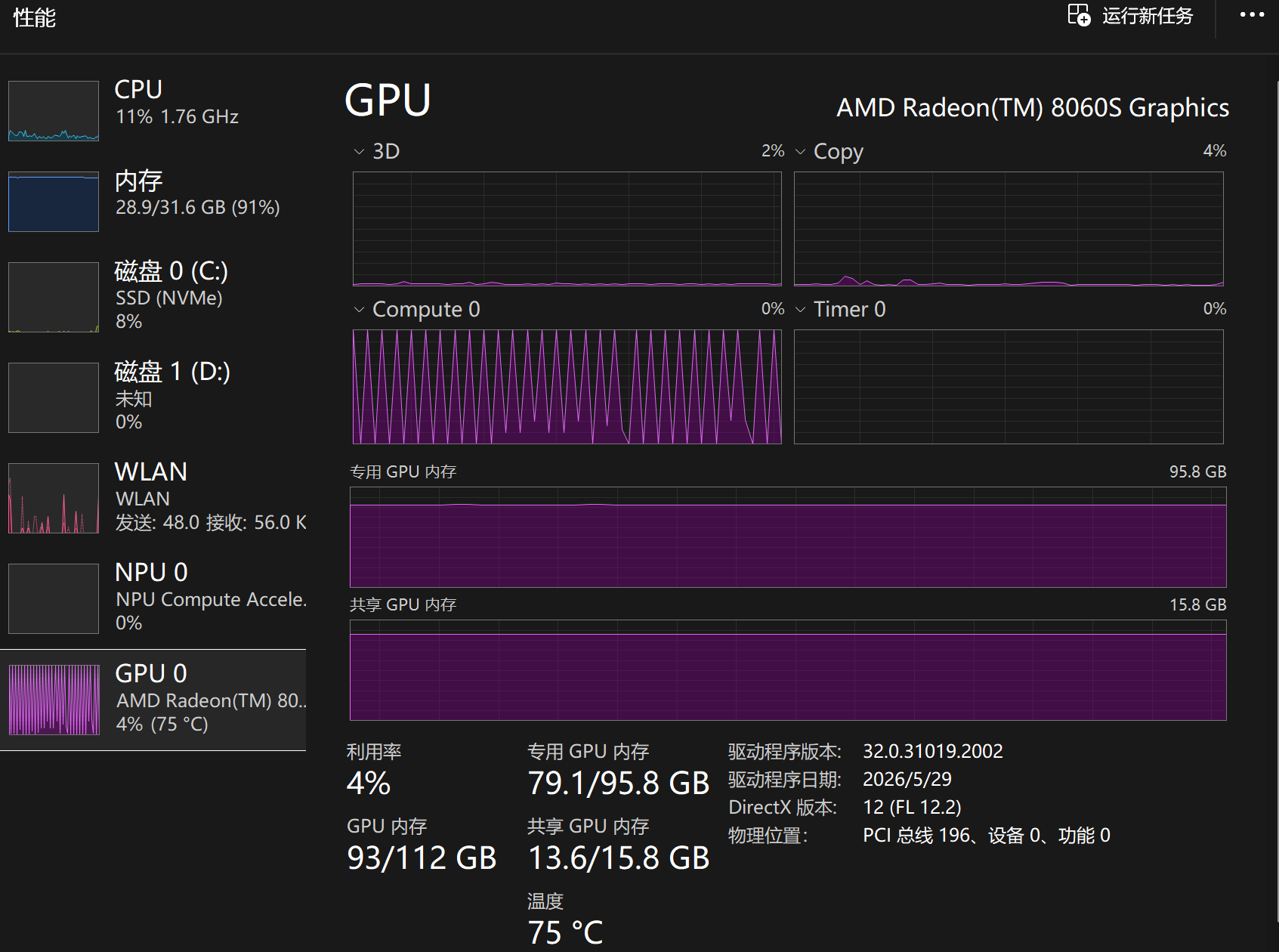This screenshot has width=1279, height=952.
Task: Click the 15.8 GB shared memory maximum
Action: click(1197, 604)
